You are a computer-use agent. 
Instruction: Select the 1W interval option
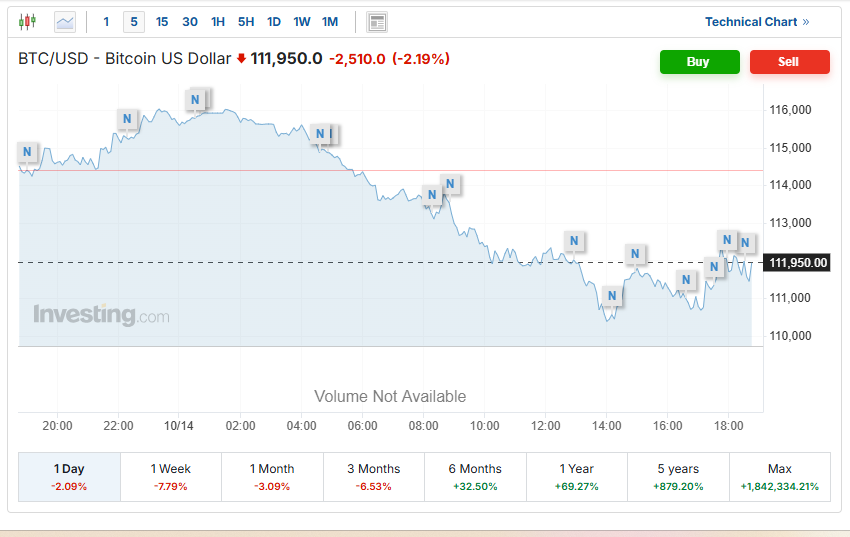click(x=302, y=21)
